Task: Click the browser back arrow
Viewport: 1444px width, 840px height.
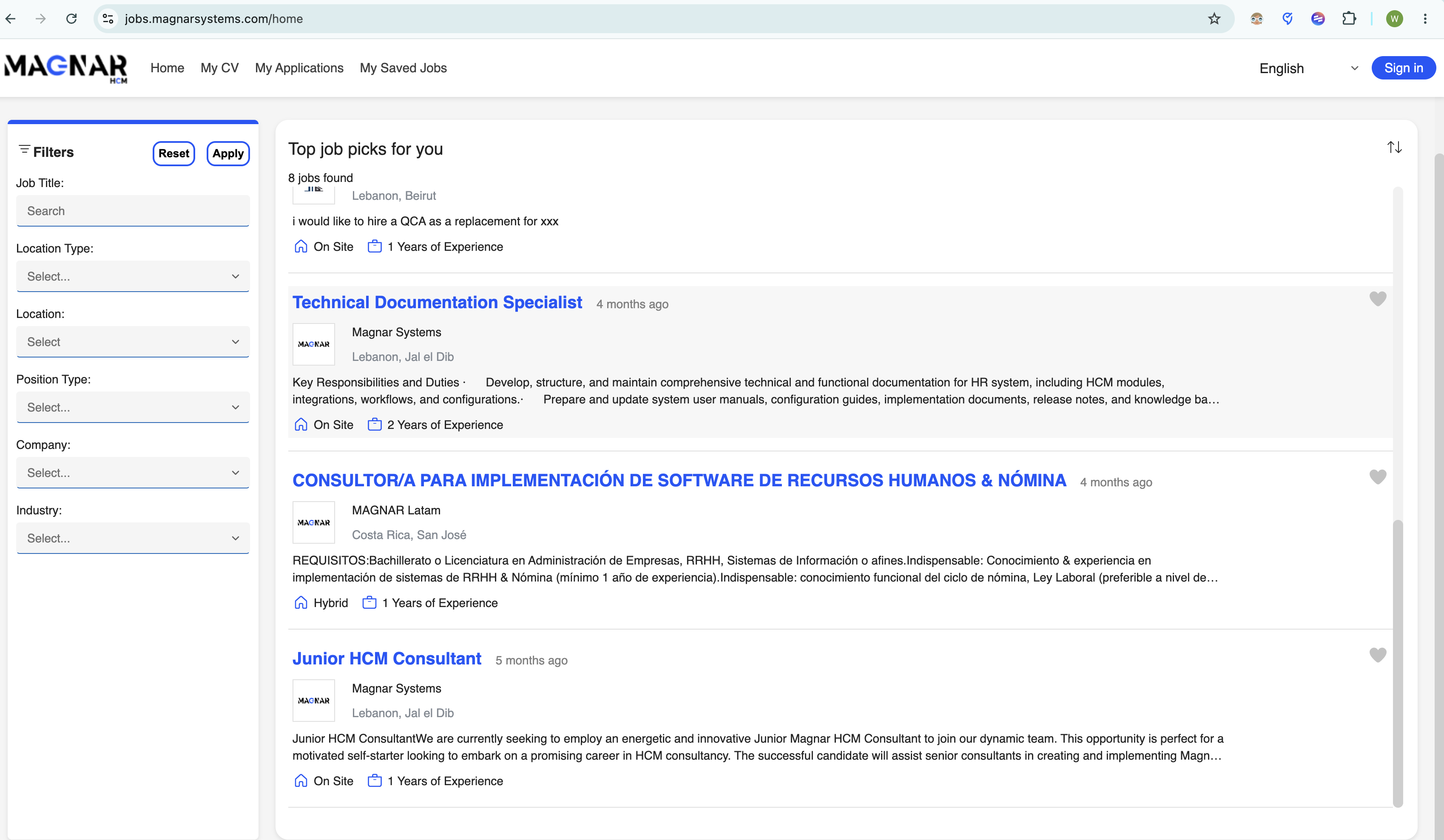Action: click(10, 19)
